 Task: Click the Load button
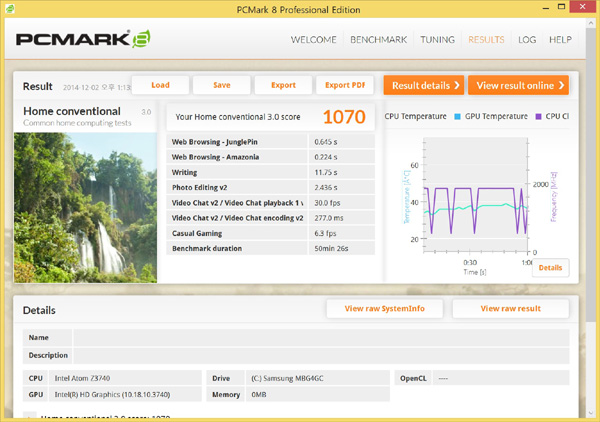160,85
